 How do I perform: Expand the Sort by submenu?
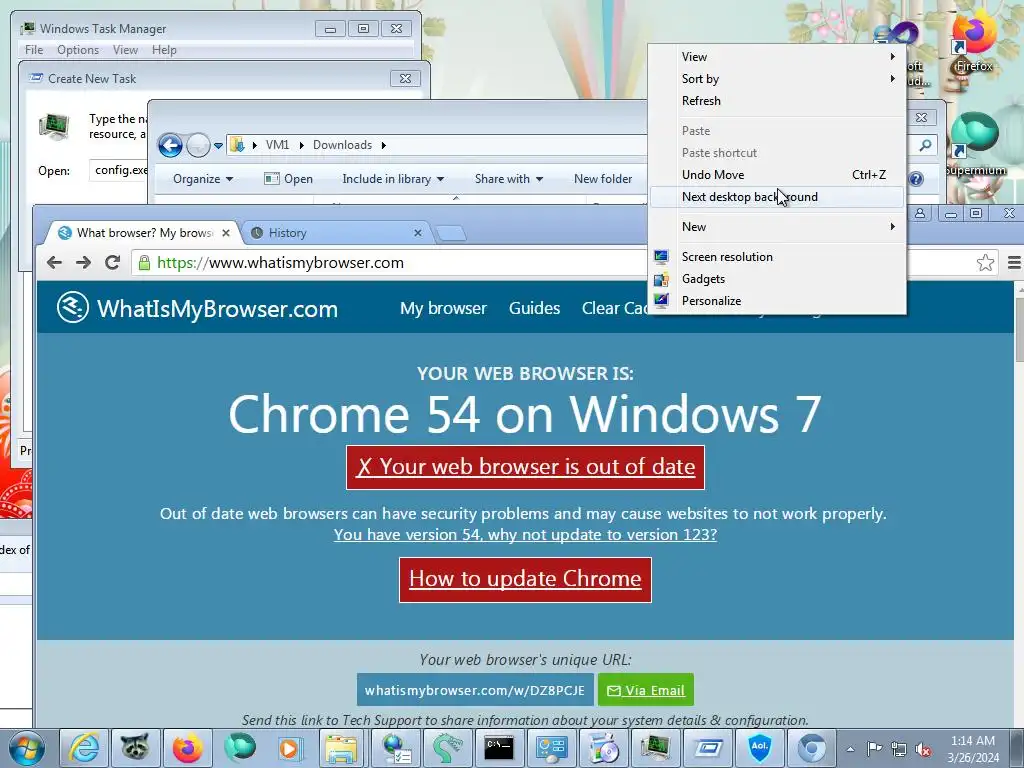pos(777,79)
